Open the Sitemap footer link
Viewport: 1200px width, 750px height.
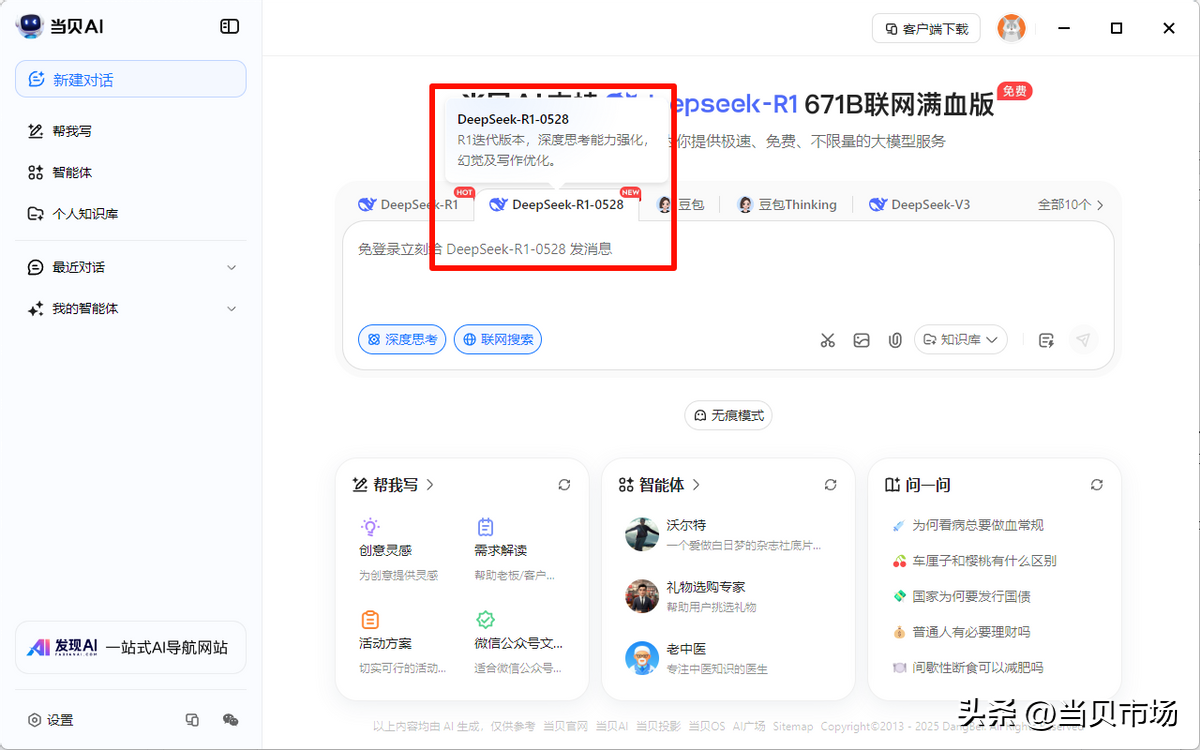click(793, 726)
